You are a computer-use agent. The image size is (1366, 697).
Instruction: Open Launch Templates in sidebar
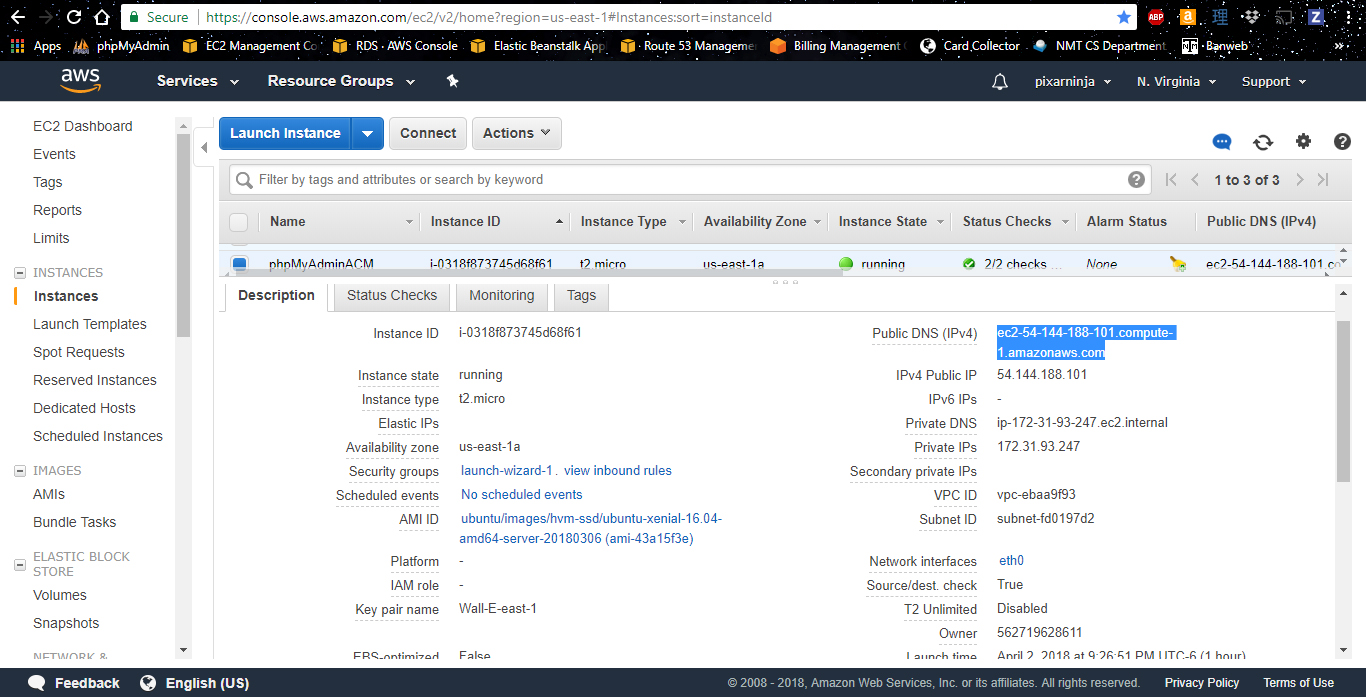(90, 324)
